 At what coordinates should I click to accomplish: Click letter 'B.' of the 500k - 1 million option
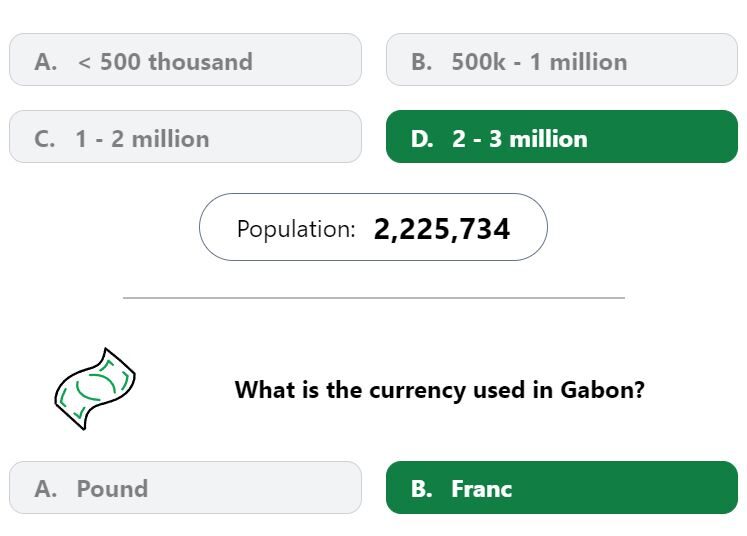point(422,62)
